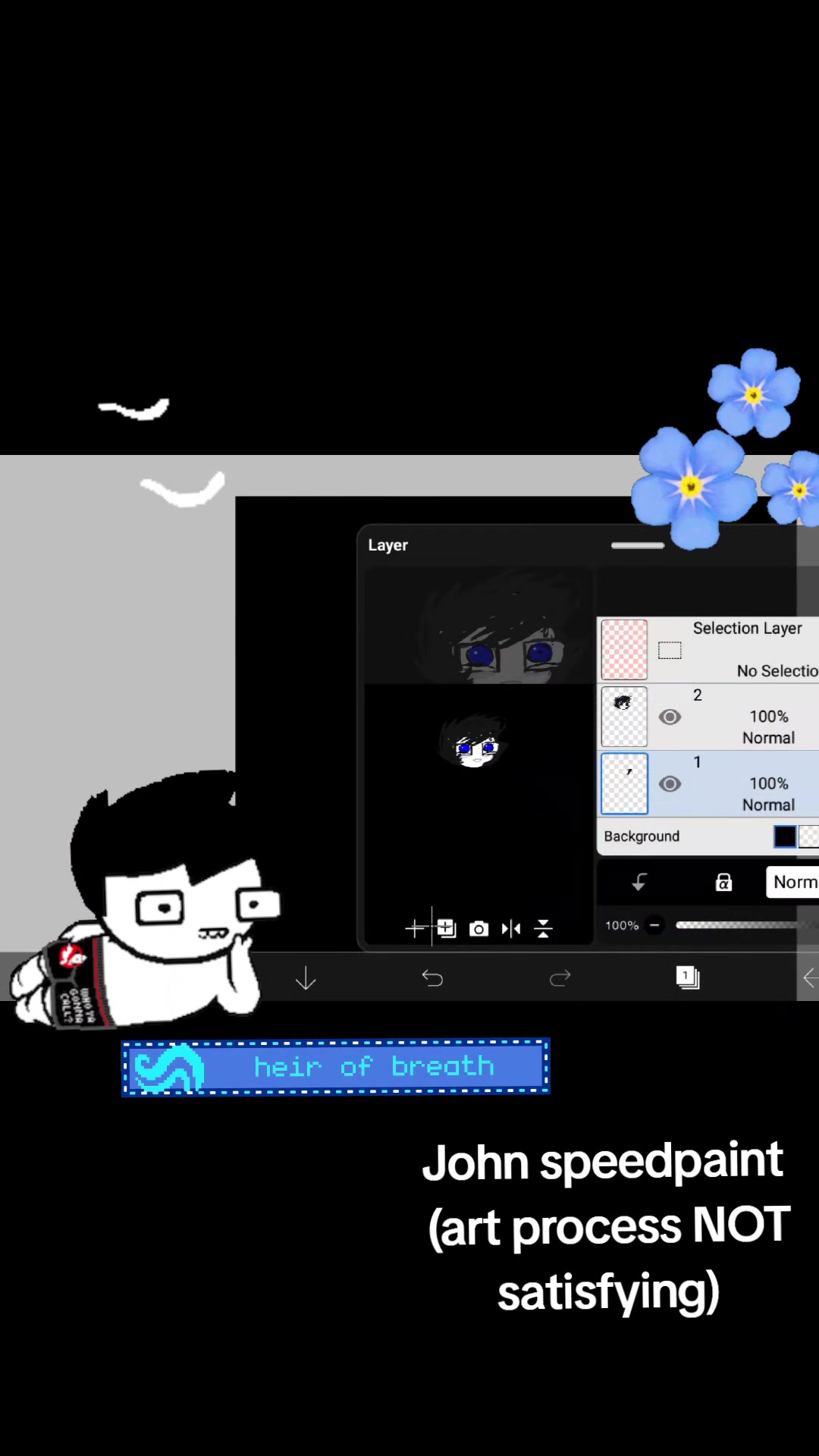Select layer 2 thumbnail
This screenshot has width=819, height=1456.
tap(624, 717)
